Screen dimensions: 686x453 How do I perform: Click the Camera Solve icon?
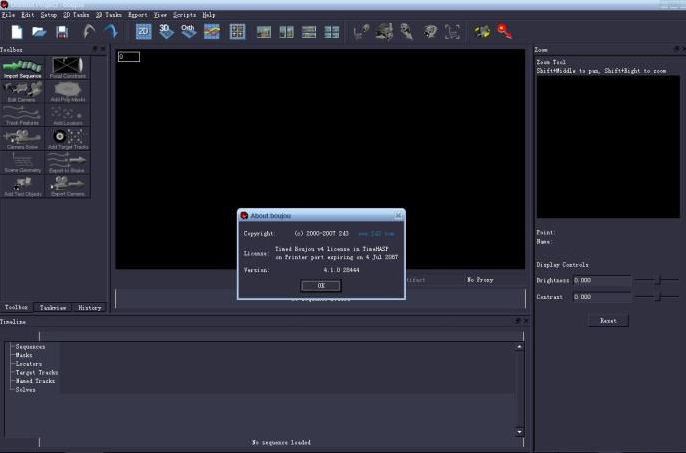click(23, 137)
